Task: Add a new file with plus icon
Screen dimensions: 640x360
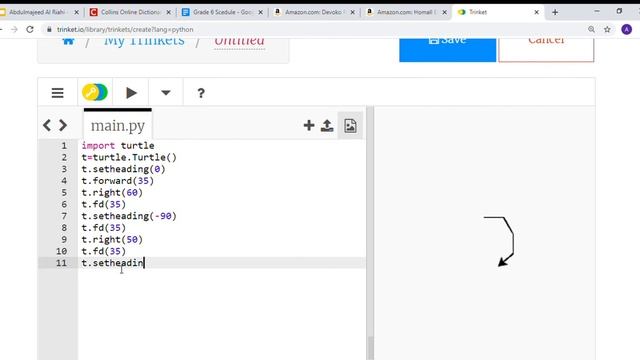Action: pos(309,125)
